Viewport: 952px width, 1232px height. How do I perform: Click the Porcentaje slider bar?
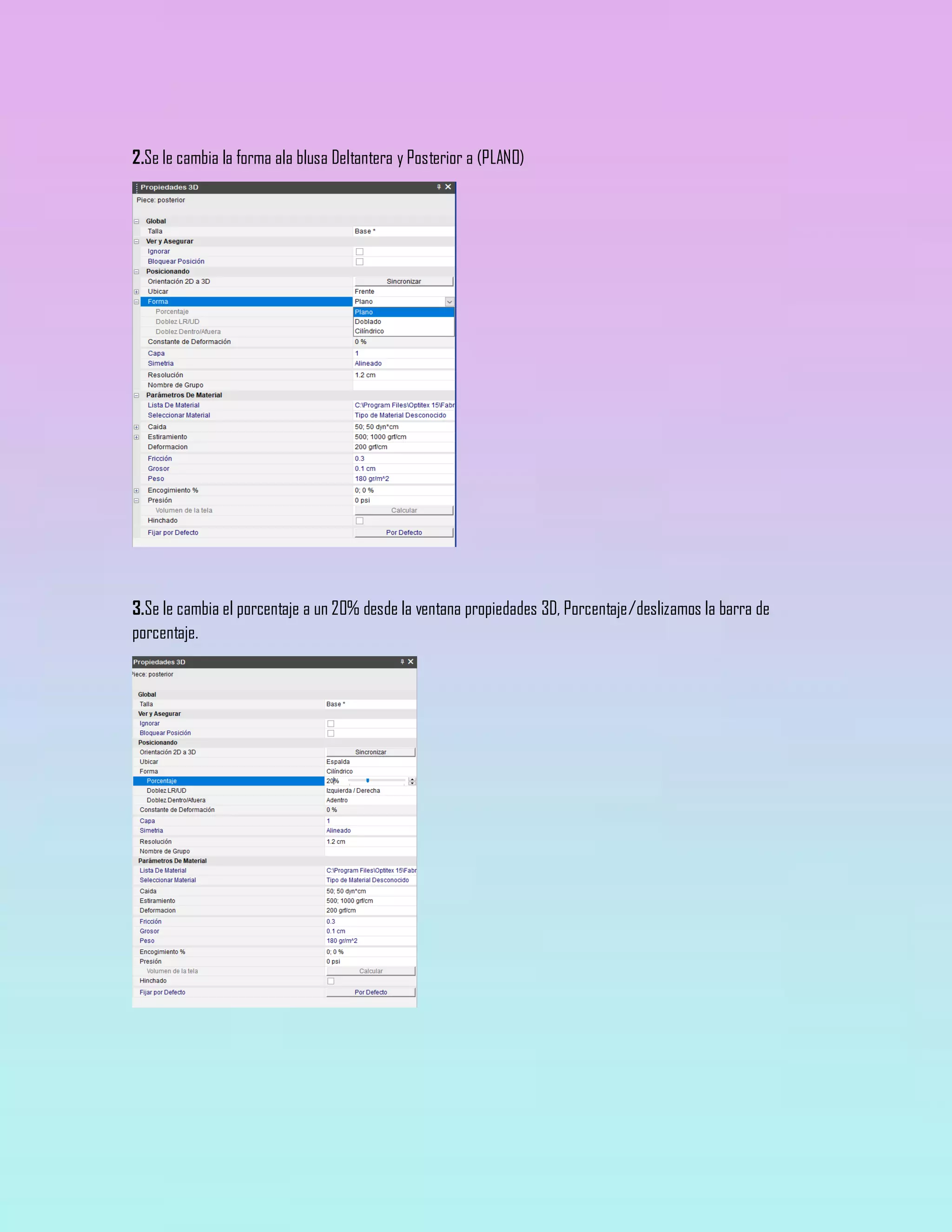tap(376, 781)
